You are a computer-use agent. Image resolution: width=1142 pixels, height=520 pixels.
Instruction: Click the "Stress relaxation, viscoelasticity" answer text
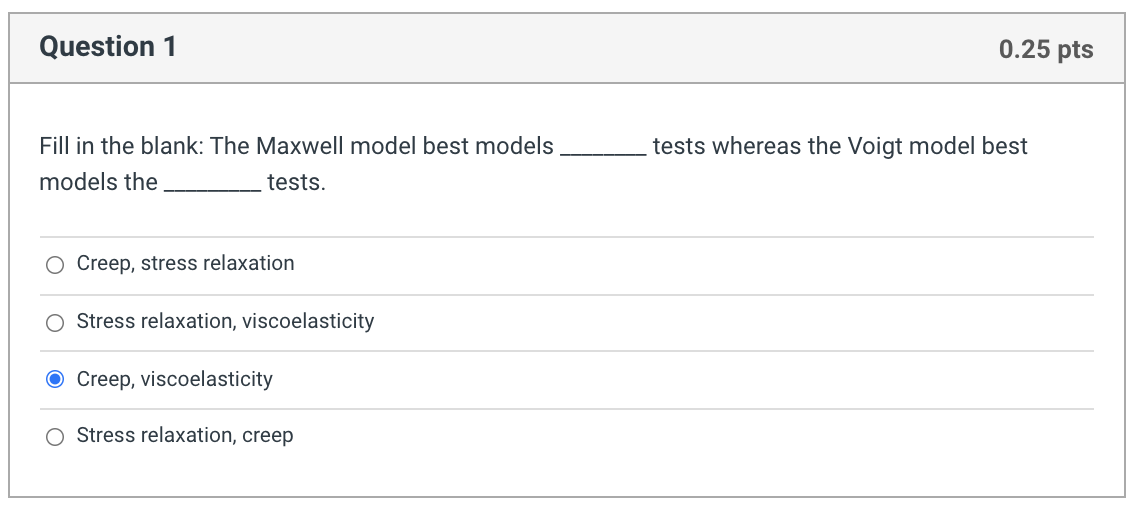click(x=225, y=321)
